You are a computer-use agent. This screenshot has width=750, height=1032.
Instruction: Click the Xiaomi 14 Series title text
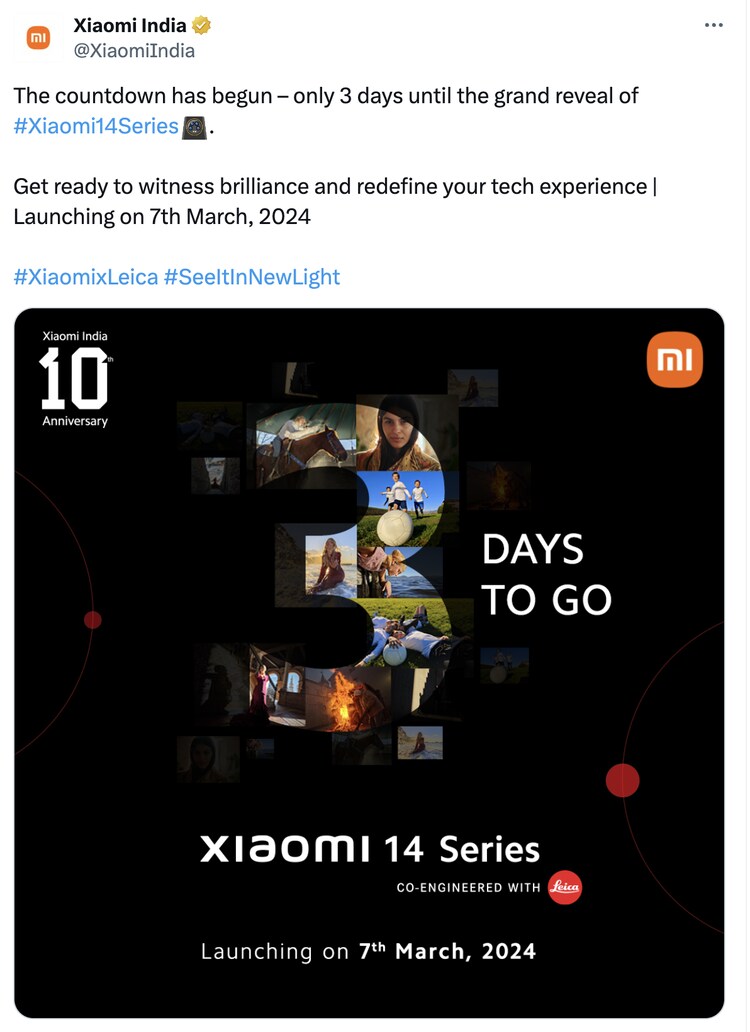[370, 848]
